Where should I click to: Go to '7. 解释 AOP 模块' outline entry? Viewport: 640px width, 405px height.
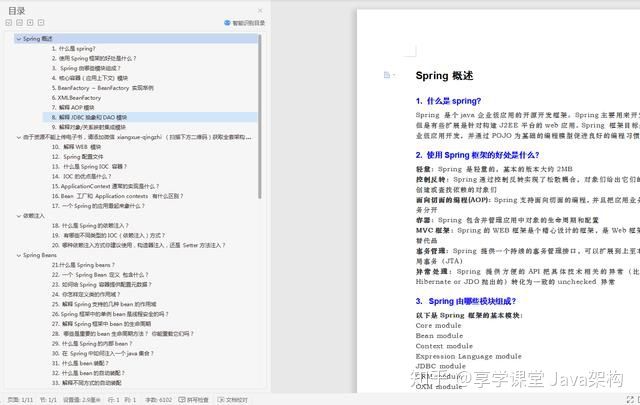coord(73,107)
